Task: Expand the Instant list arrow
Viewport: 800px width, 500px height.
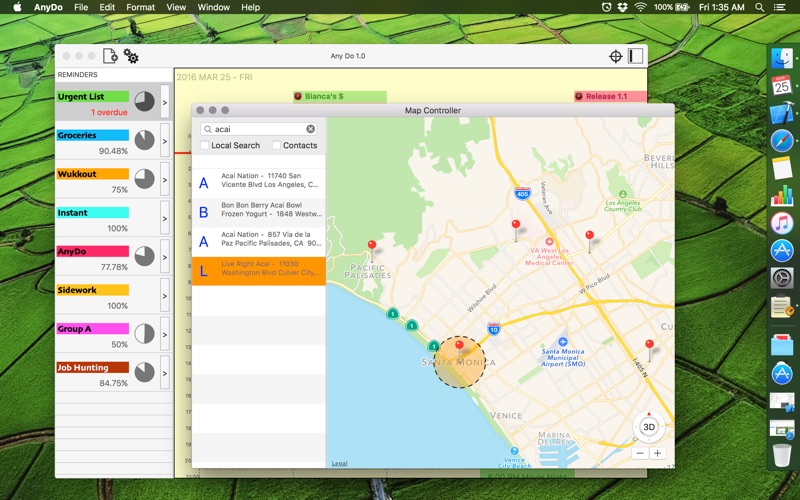Action: [x=165, y=218]
